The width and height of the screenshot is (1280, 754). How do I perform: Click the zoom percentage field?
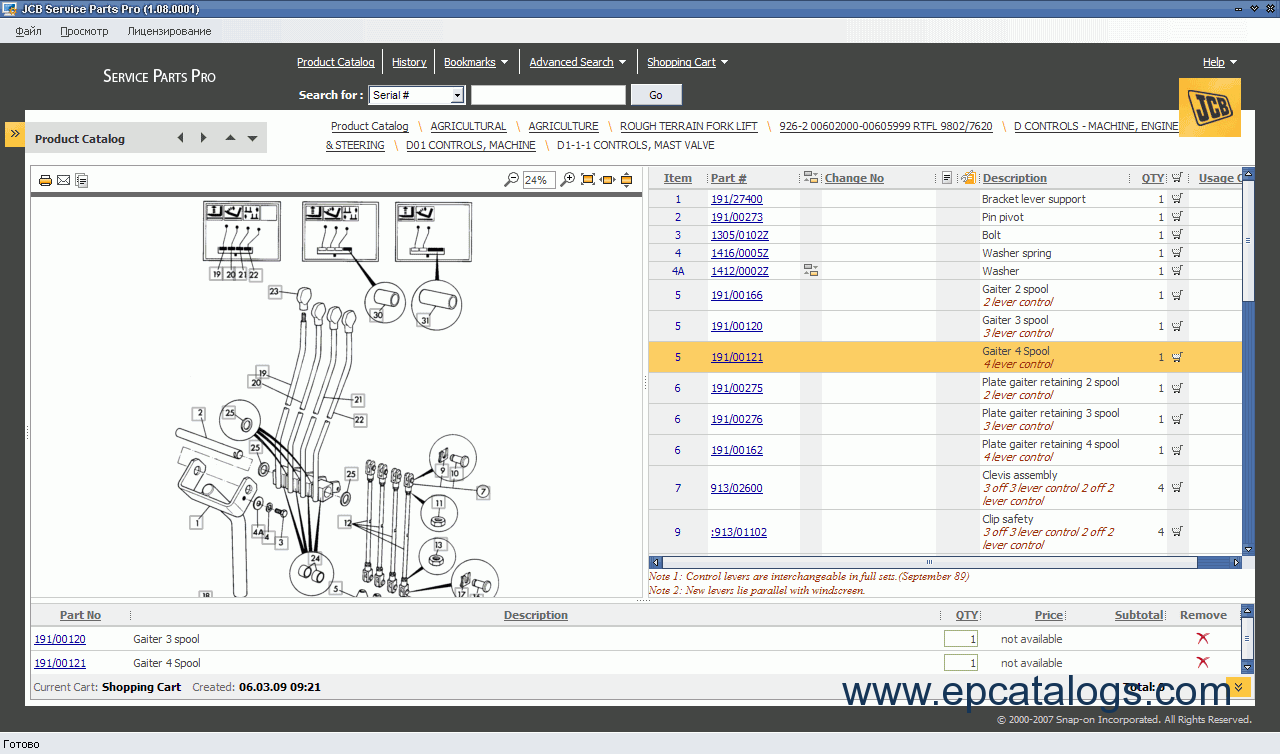click(x=539, y=180)
